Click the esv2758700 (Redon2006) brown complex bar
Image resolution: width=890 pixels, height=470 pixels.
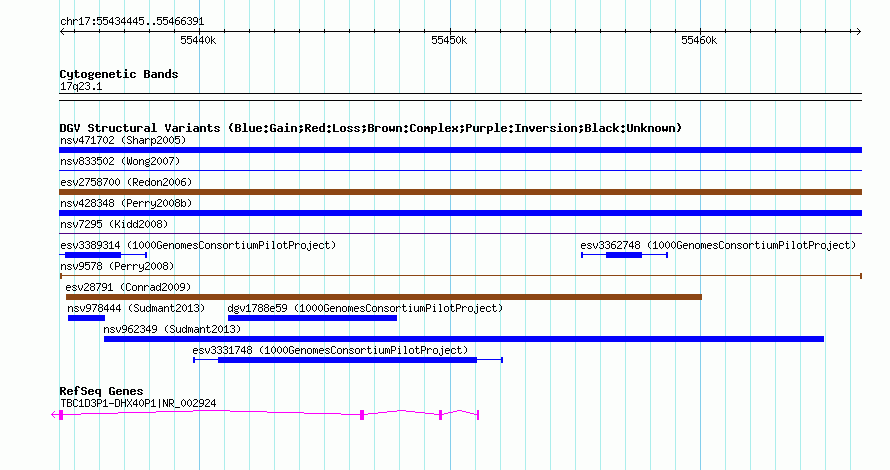tap(460, 192)
